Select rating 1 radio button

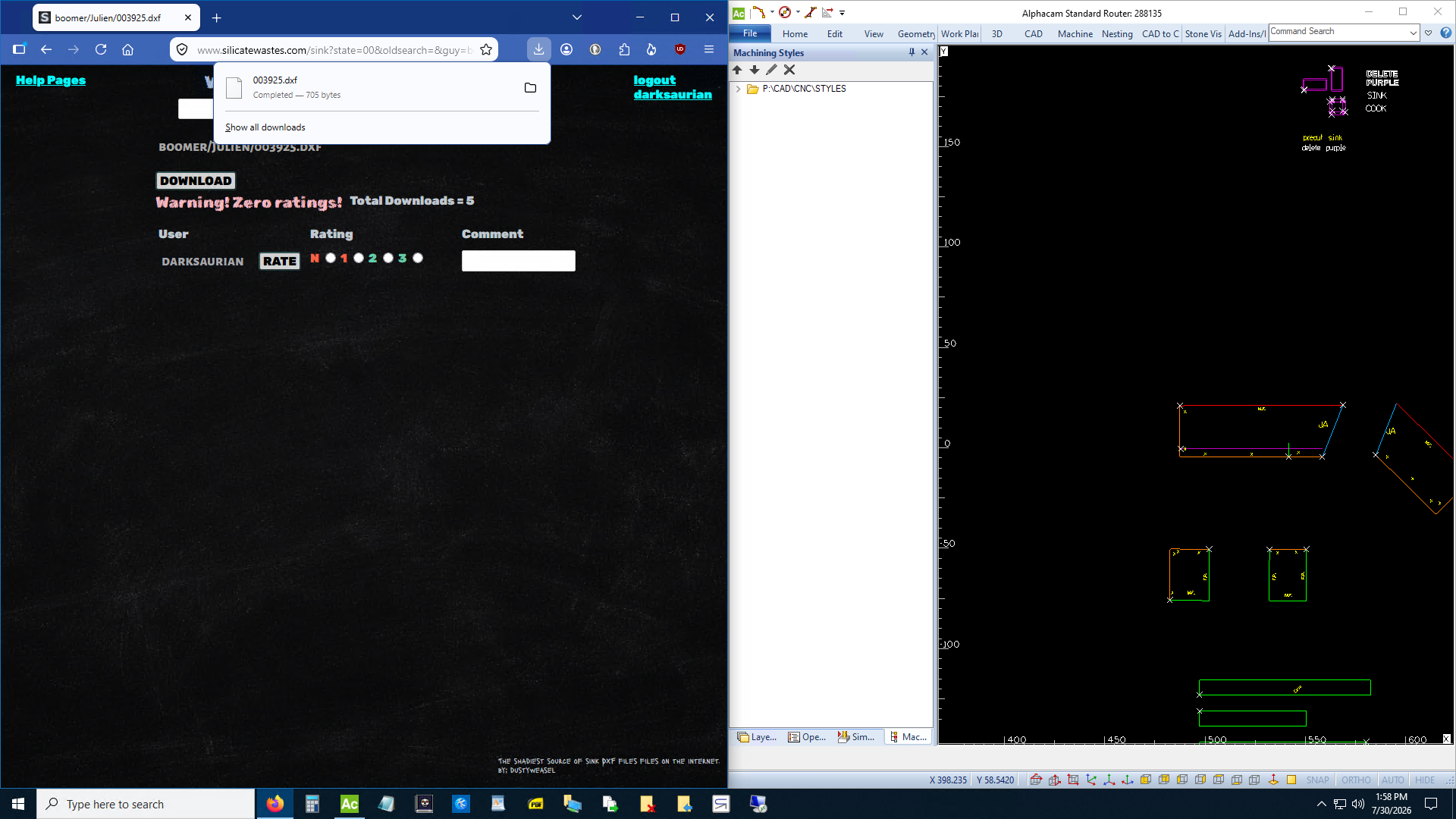(x=359, y=258)
